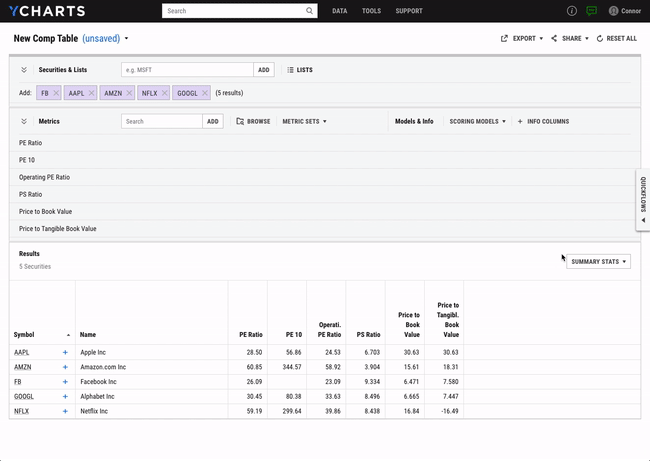
Task: Sort by the Symbol column arrow
Action: point(68,335)
